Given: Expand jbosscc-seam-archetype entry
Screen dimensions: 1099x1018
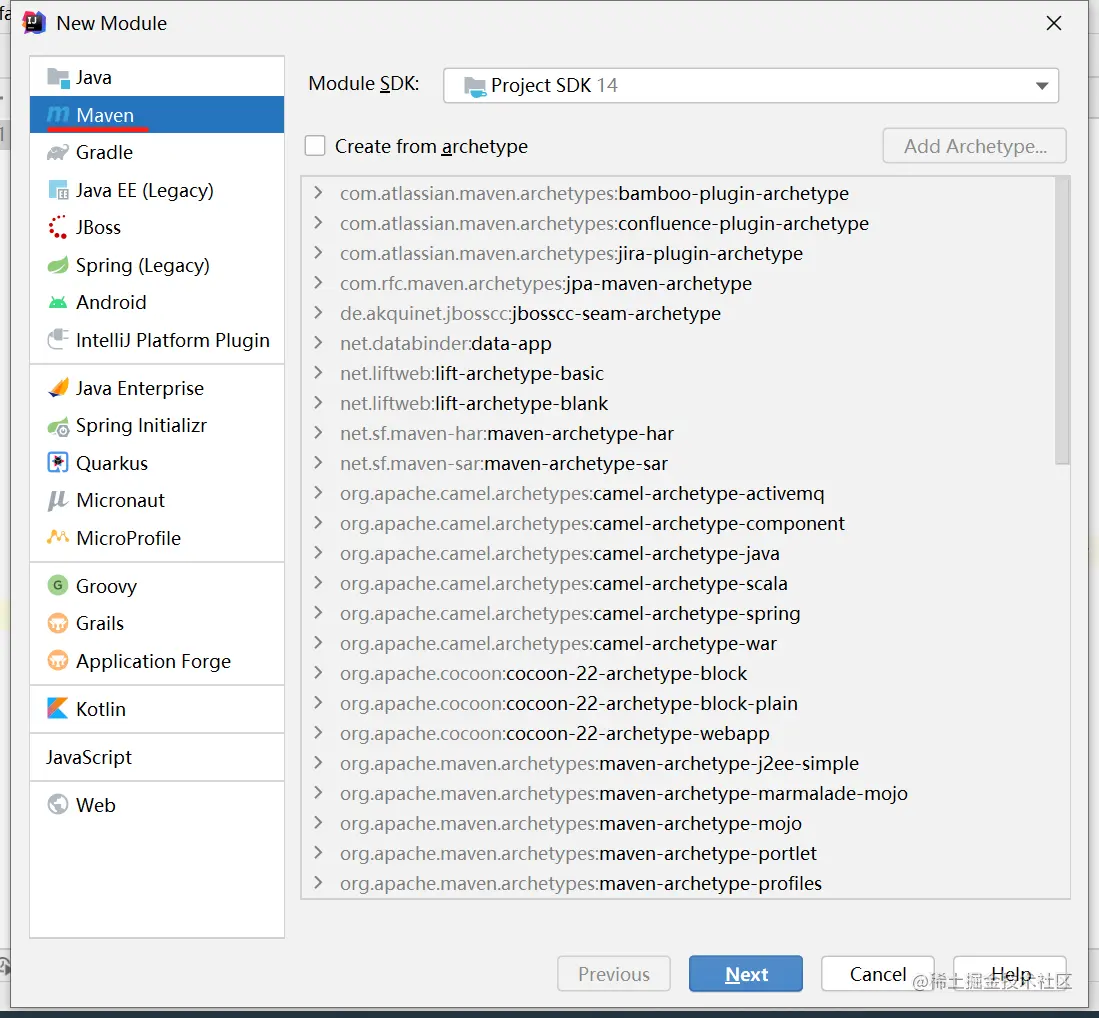Looking at the screenshot, I should tap(318, 313).
